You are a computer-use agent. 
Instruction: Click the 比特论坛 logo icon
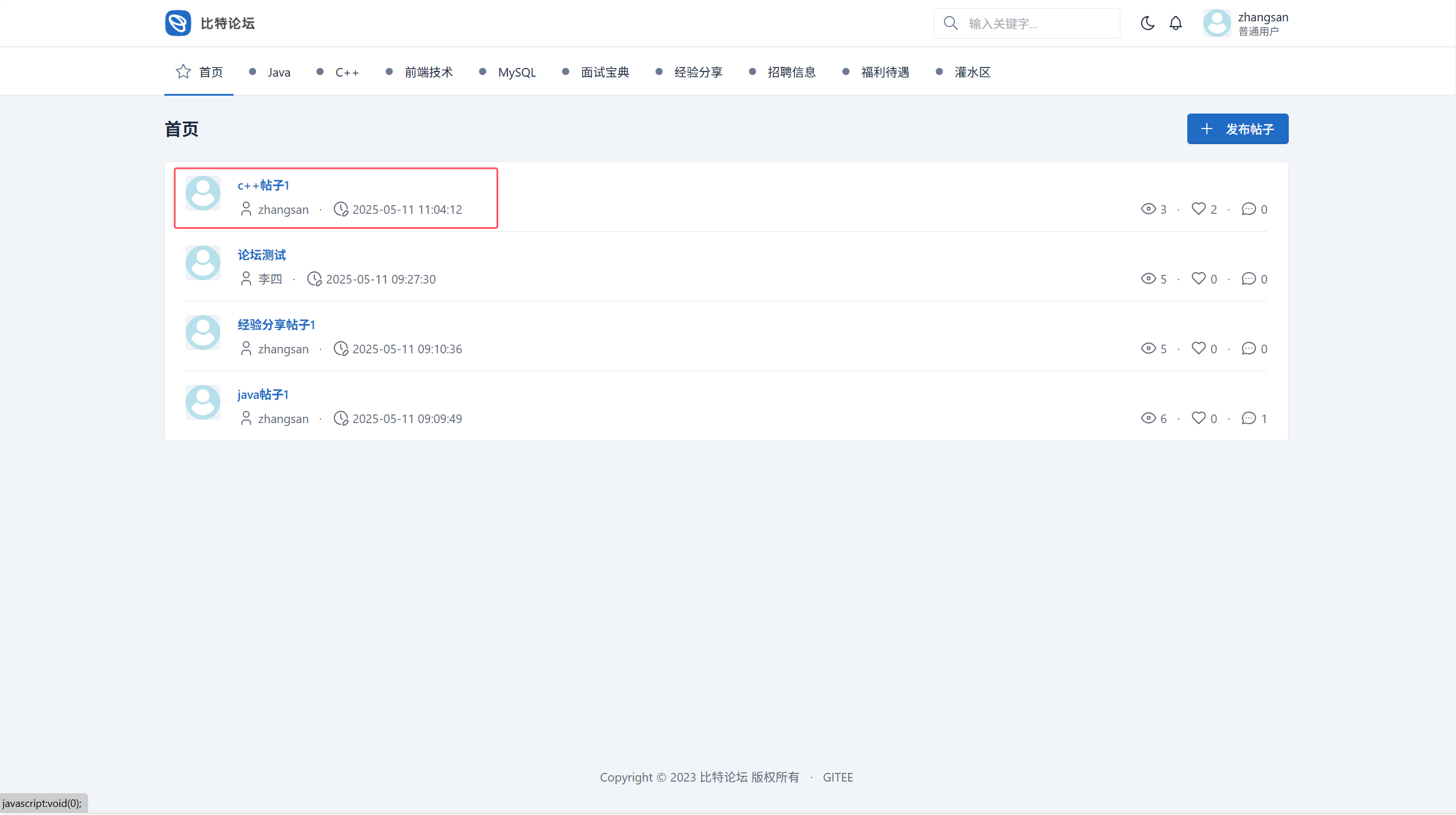[178, 23]
